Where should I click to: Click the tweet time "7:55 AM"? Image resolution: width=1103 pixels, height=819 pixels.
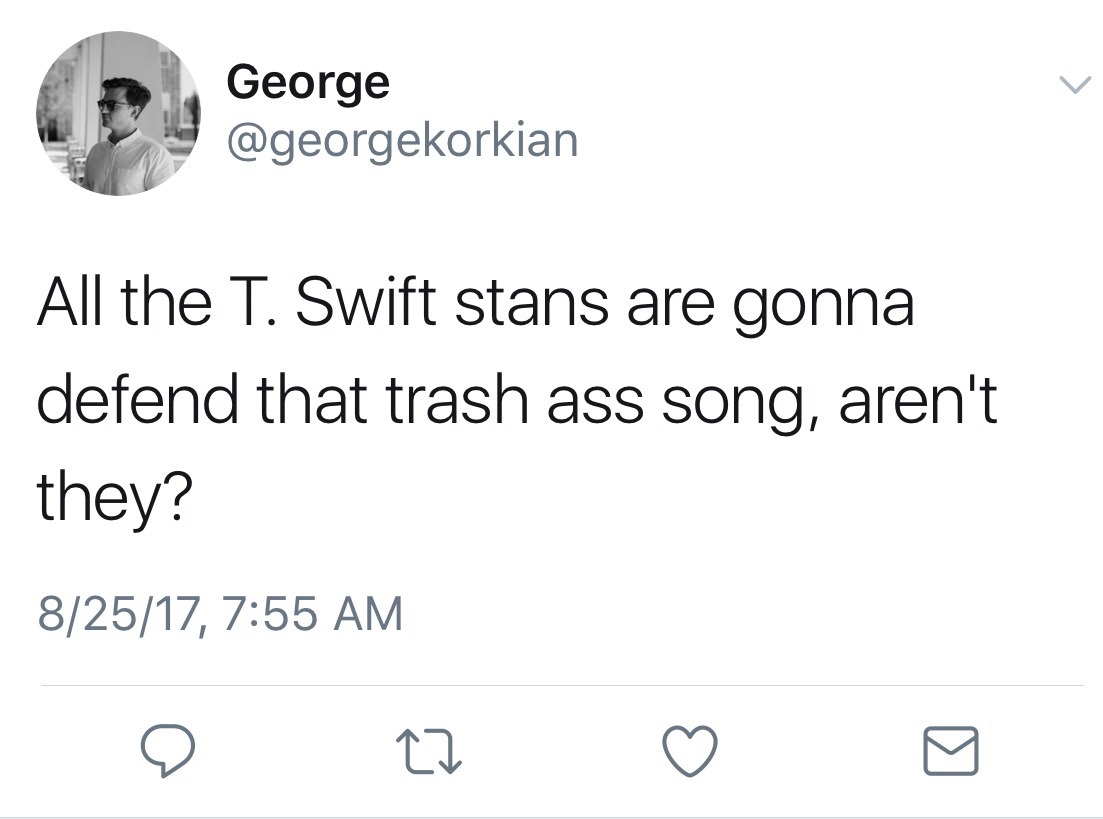pos(309,613)
